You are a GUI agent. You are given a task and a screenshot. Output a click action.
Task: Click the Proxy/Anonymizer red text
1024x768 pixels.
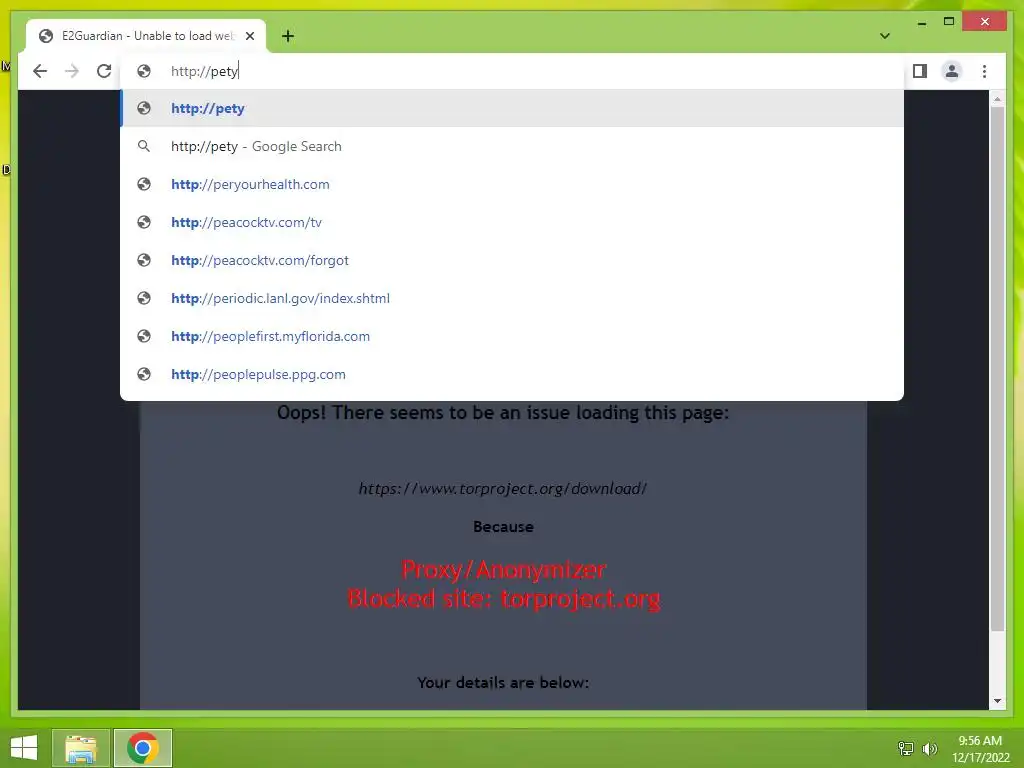click(504, 569)
